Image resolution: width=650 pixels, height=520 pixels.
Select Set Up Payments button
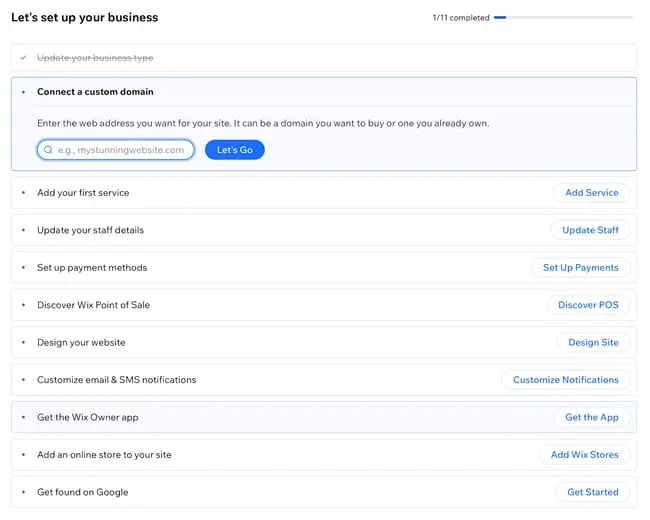[580, 267]
